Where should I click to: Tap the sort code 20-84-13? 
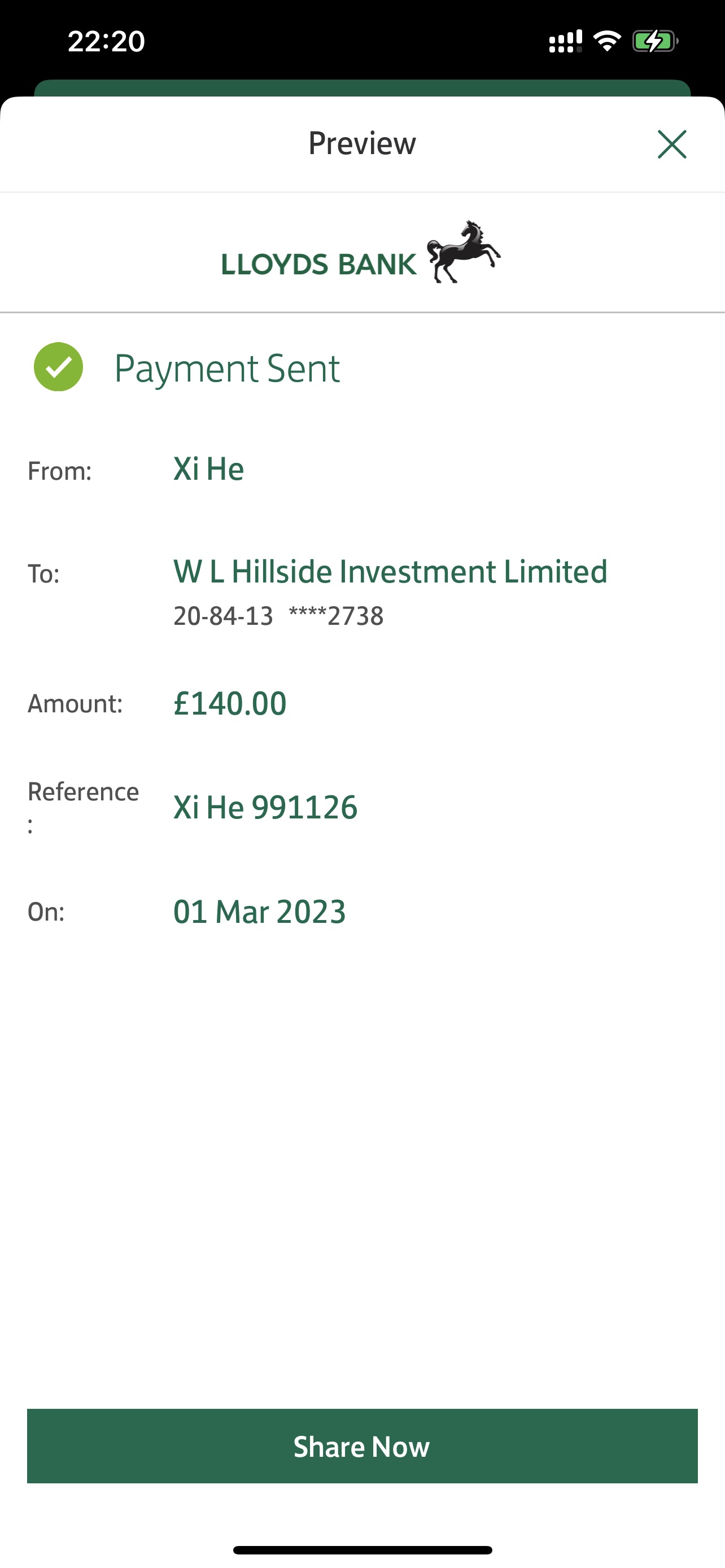[x=224, y=616]
